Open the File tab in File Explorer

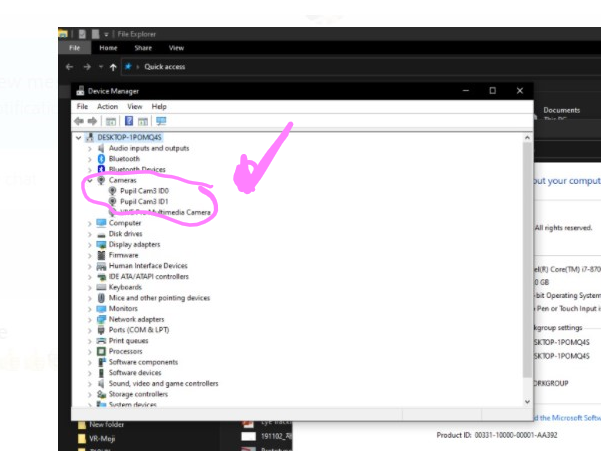pyautogui.click(x=74, y=48)
